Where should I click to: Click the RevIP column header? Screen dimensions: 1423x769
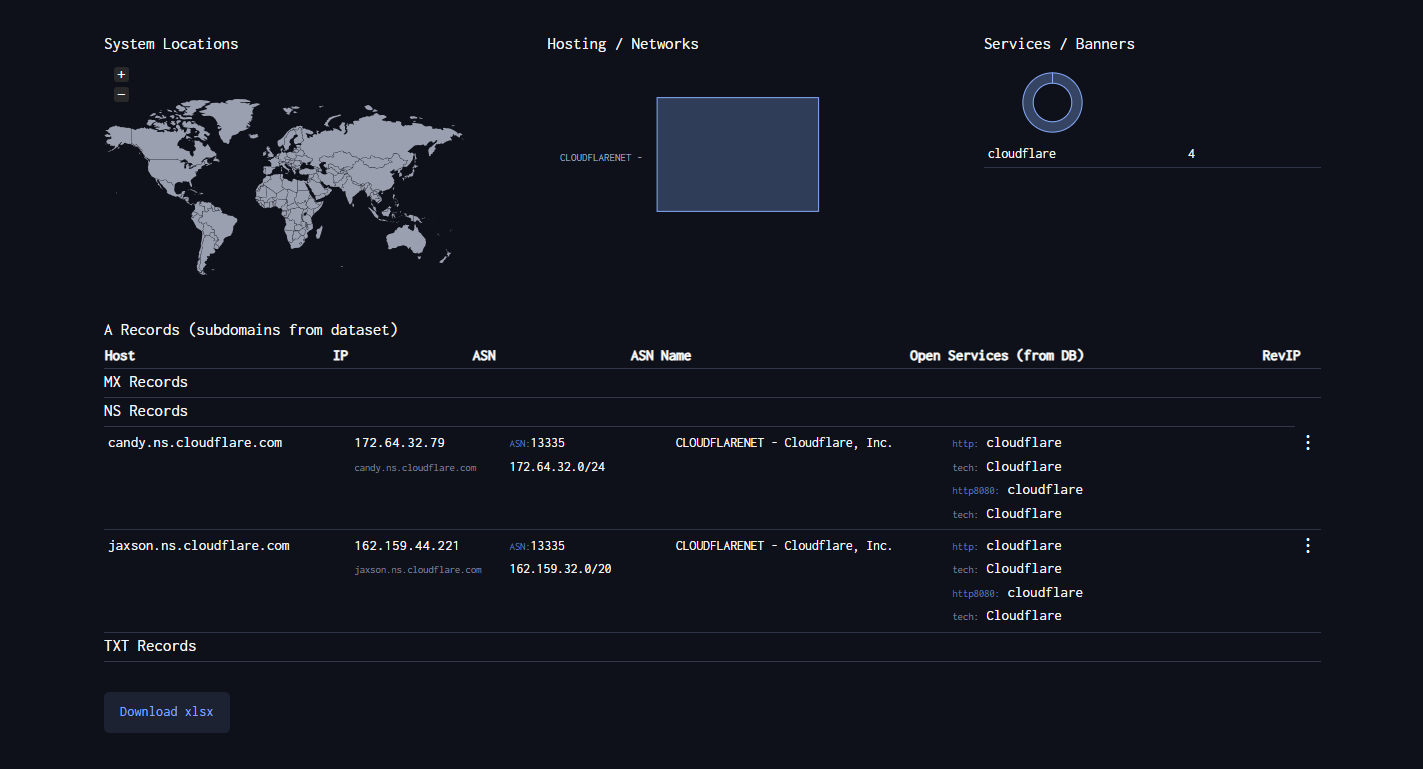pyautogui.click(x=1281, y=355)
